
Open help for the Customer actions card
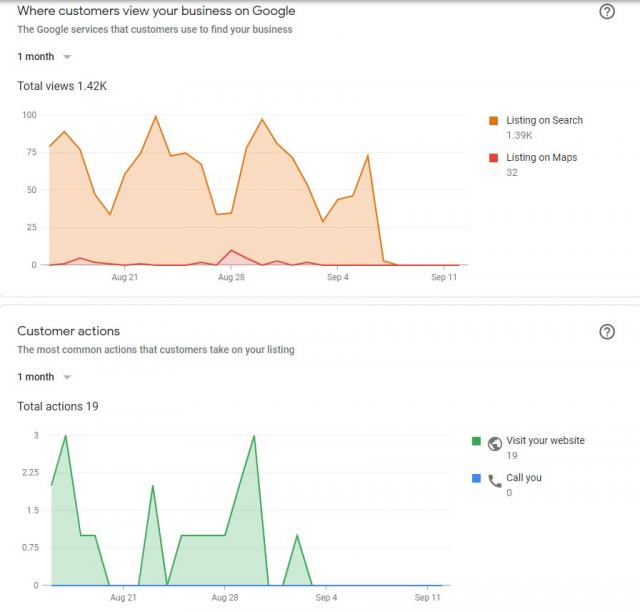[x=606, y=332]
